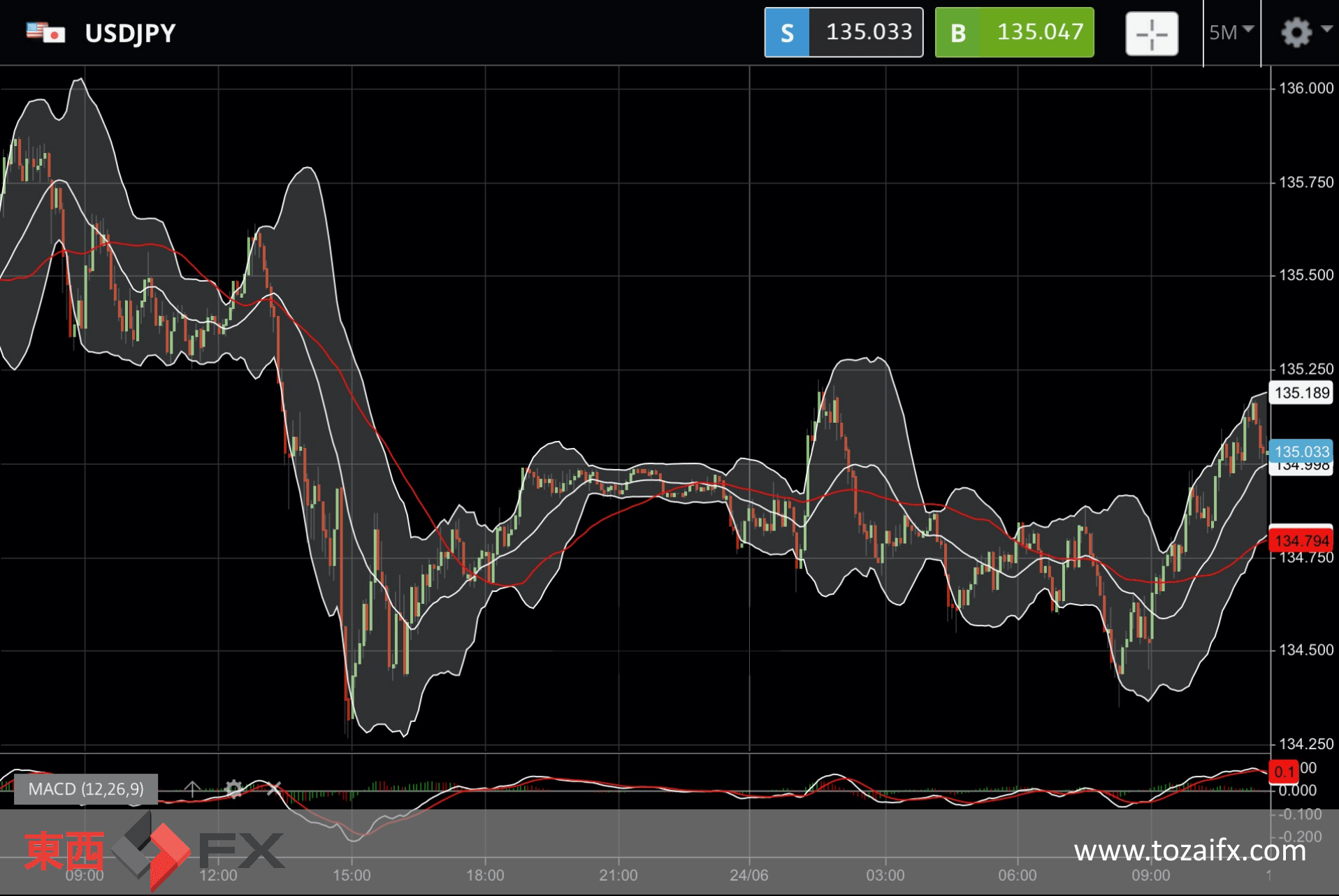Click the red 134.794 moving average tag
The height and width of the screenshot is (896, 1339).
click(x=1301, y=540)
